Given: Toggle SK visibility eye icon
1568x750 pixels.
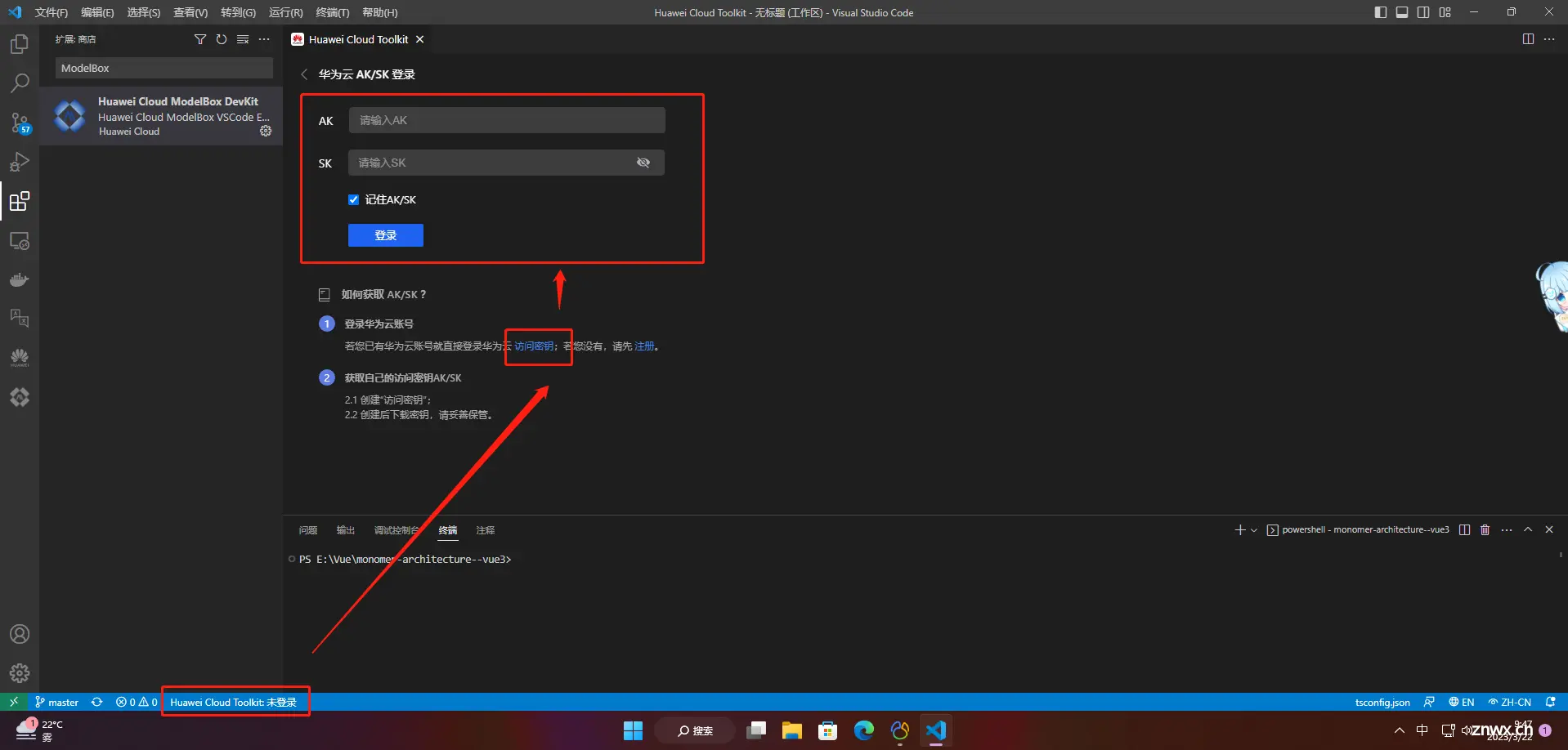Looking at the screenshot, I should pyautogui.click(x=643, y=163).
